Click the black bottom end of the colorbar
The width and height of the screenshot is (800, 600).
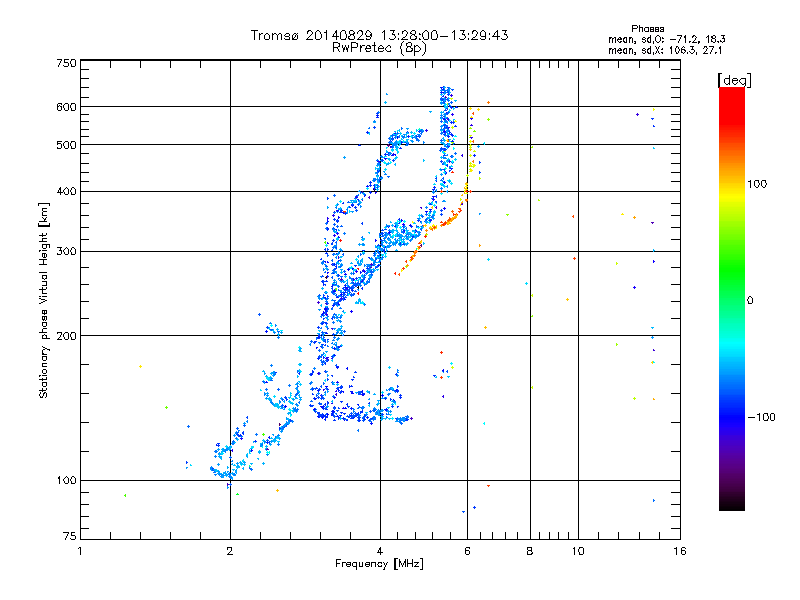(x=732, y=503)
